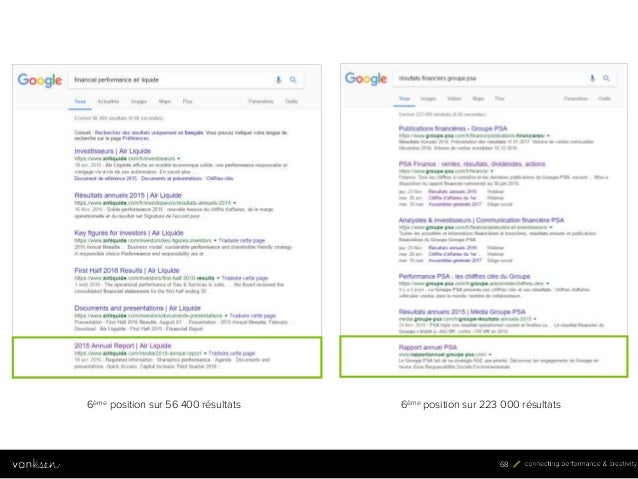Click the magnifier icon in the groupe PSA search box
Viewport: 638px width, 479px height.
[x=606, y=78]
